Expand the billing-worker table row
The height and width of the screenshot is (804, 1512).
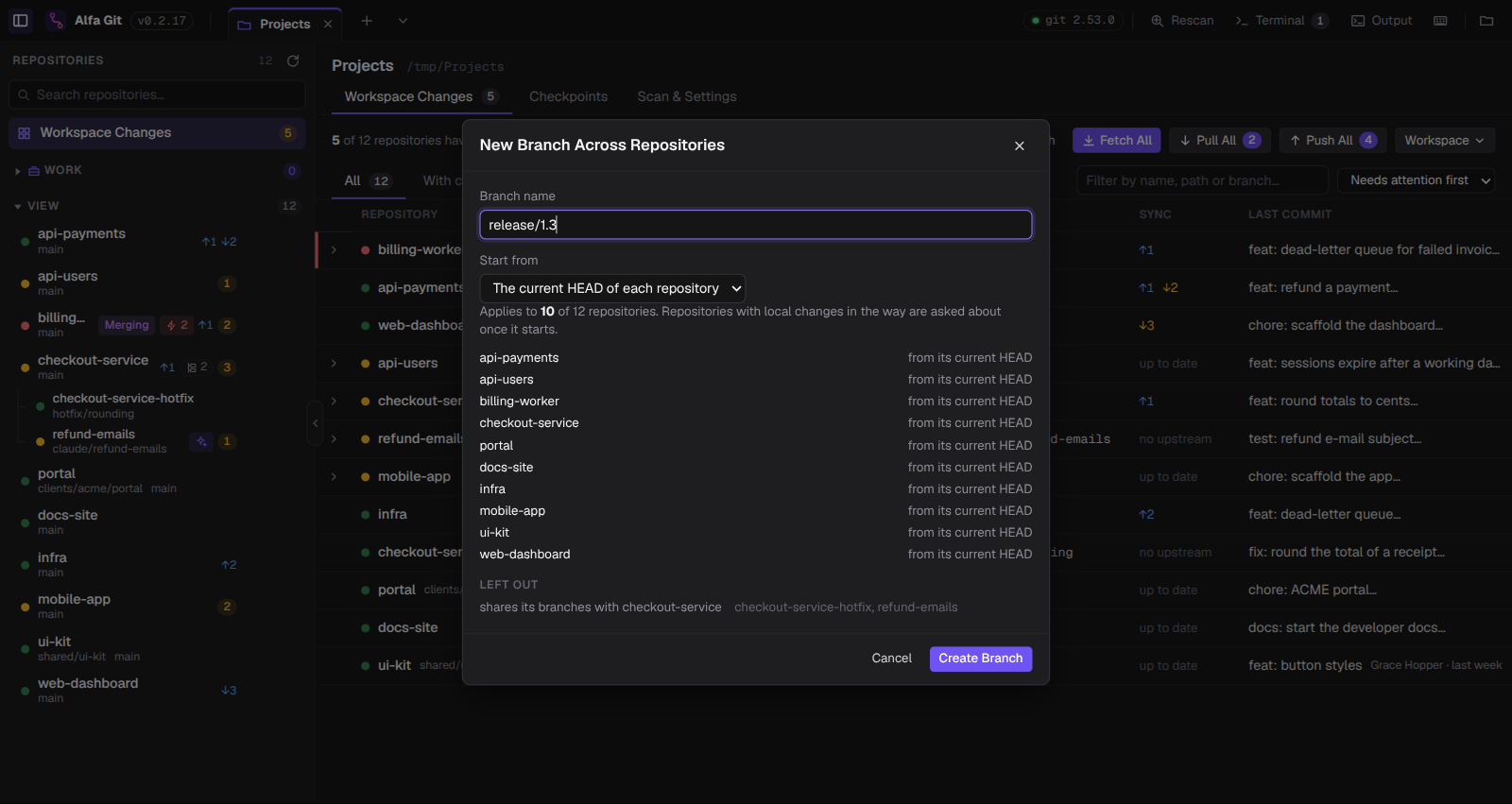[x=334, y=250]
